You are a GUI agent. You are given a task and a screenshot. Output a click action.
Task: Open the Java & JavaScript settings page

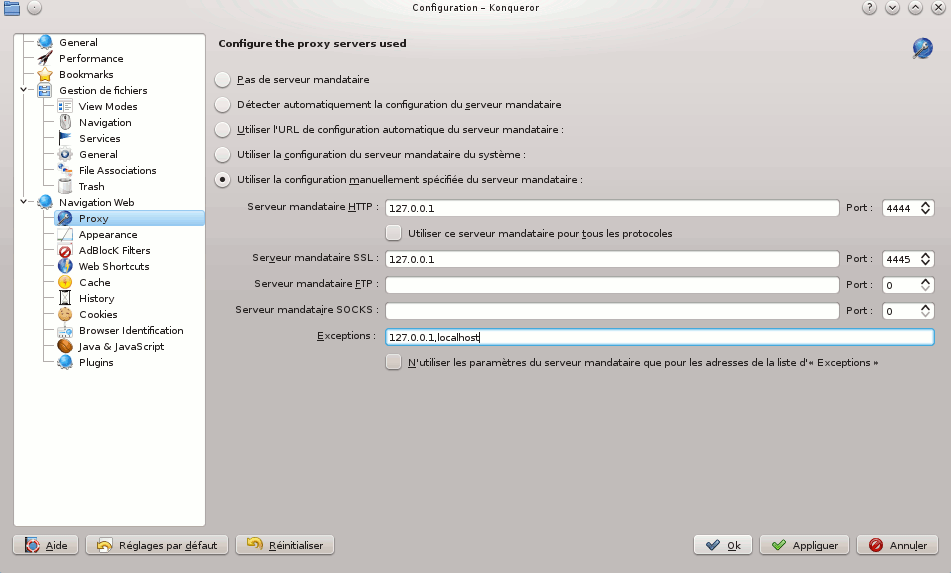(x=121, y=346)
